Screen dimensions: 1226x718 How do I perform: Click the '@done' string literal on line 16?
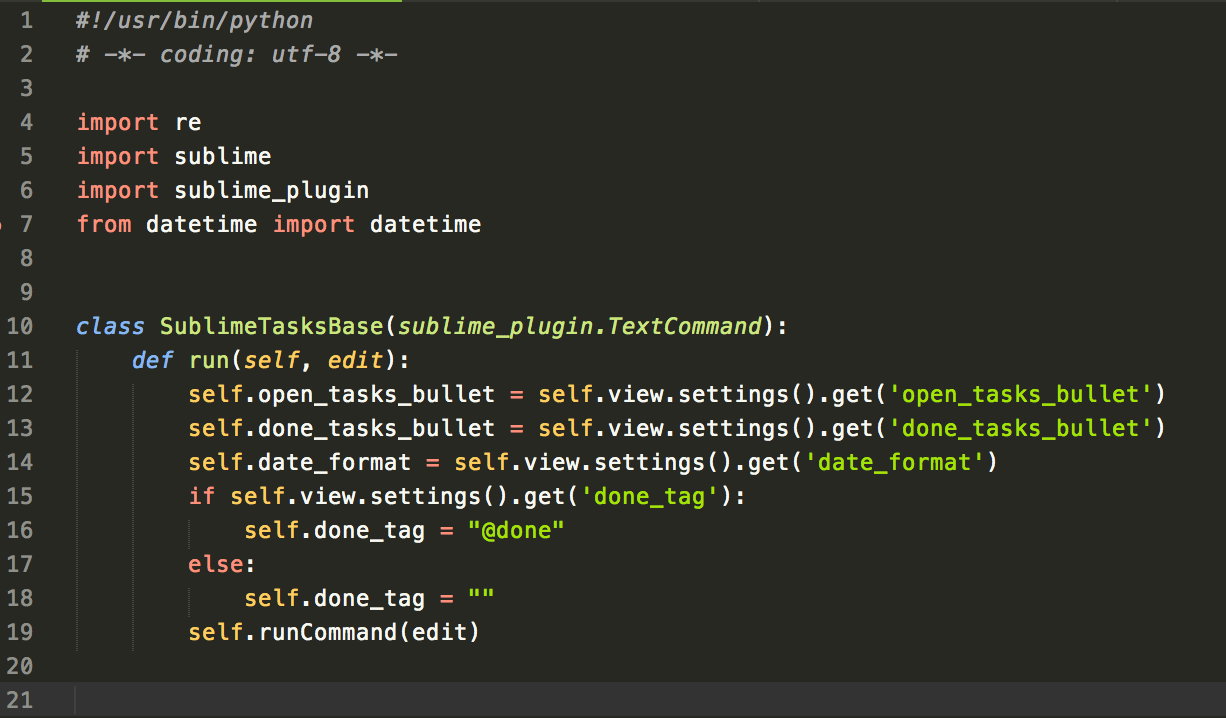515,530
